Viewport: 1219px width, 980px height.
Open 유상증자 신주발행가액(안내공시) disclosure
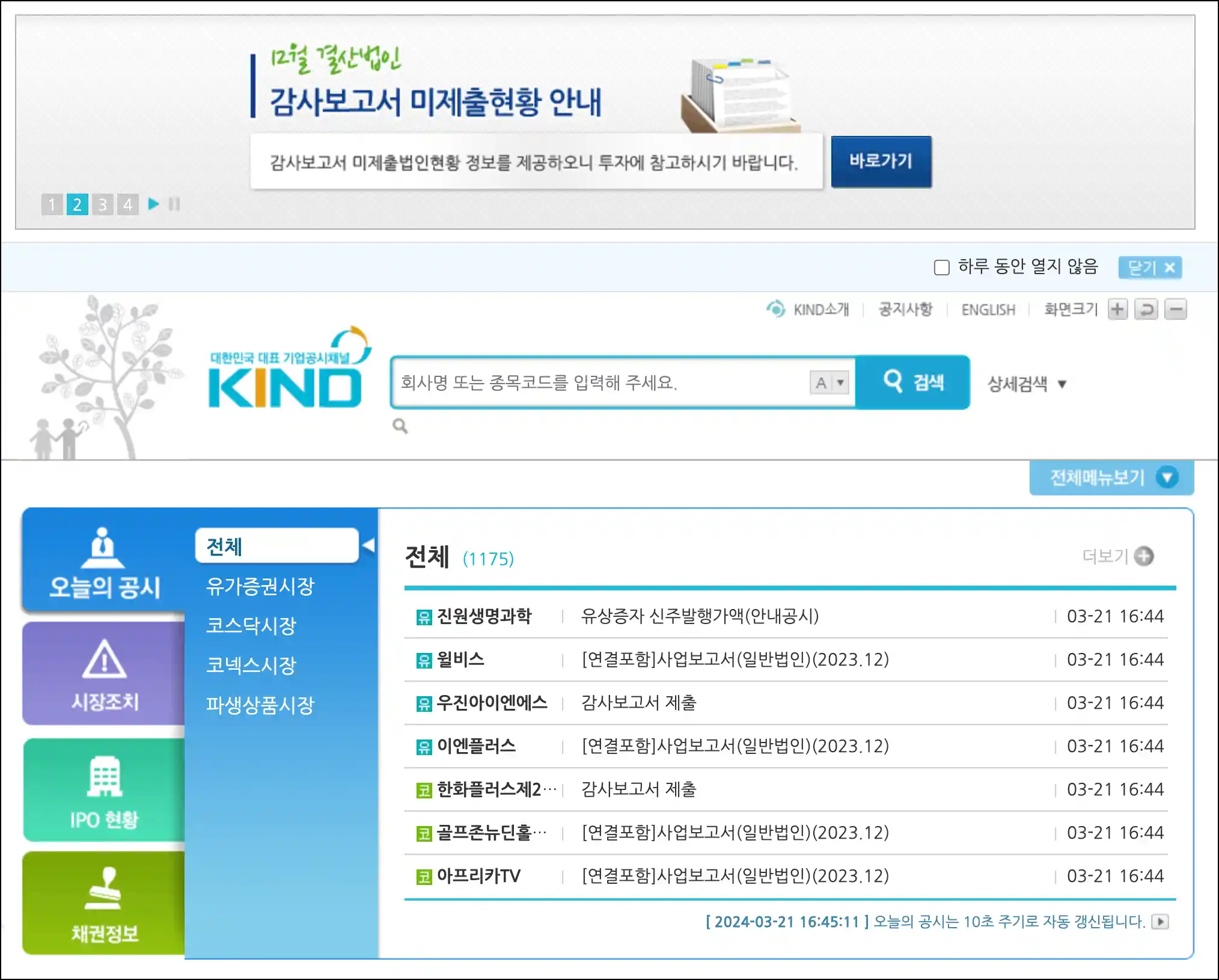(x=700, y=616)
